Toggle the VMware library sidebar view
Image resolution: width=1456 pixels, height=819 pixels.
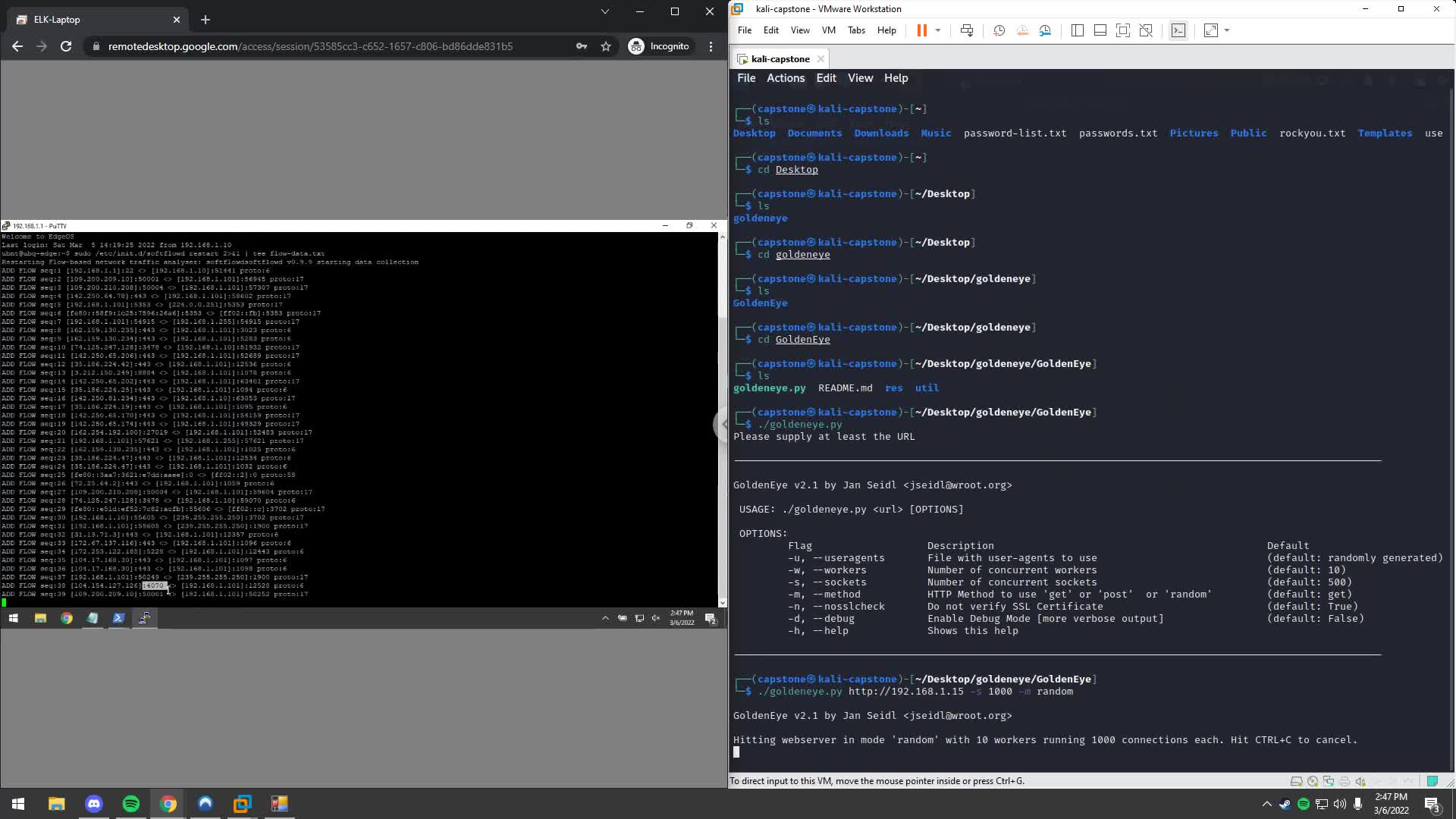(1077, 30)
